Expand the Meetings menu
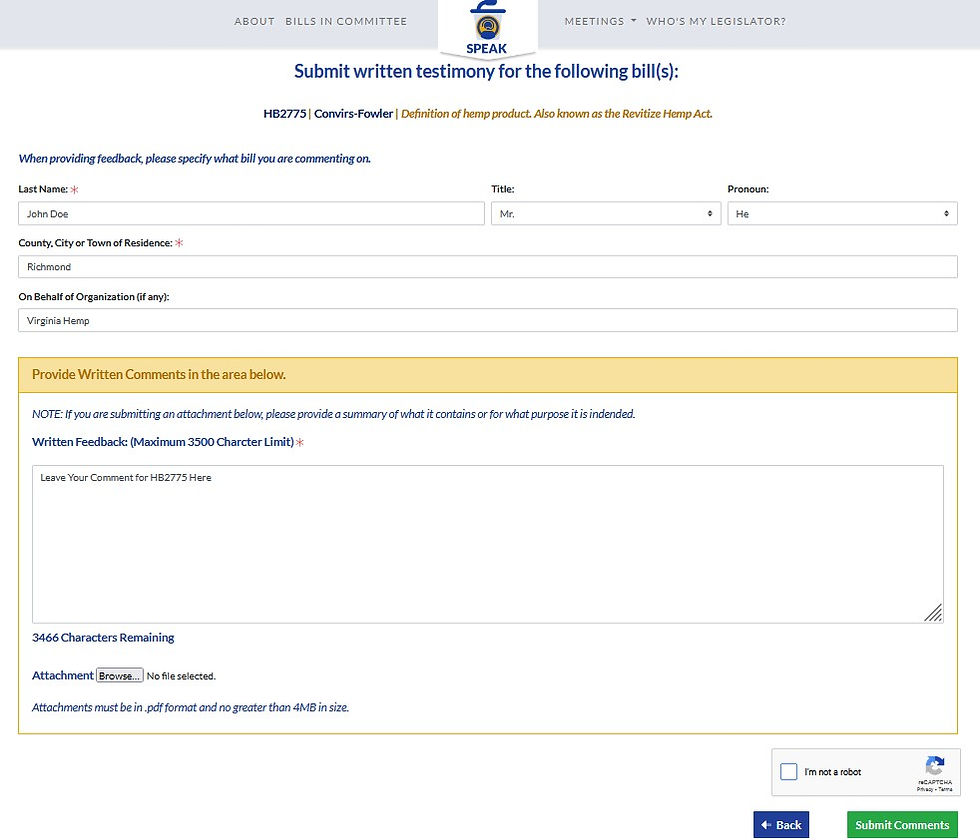 (x=600, y=21)
